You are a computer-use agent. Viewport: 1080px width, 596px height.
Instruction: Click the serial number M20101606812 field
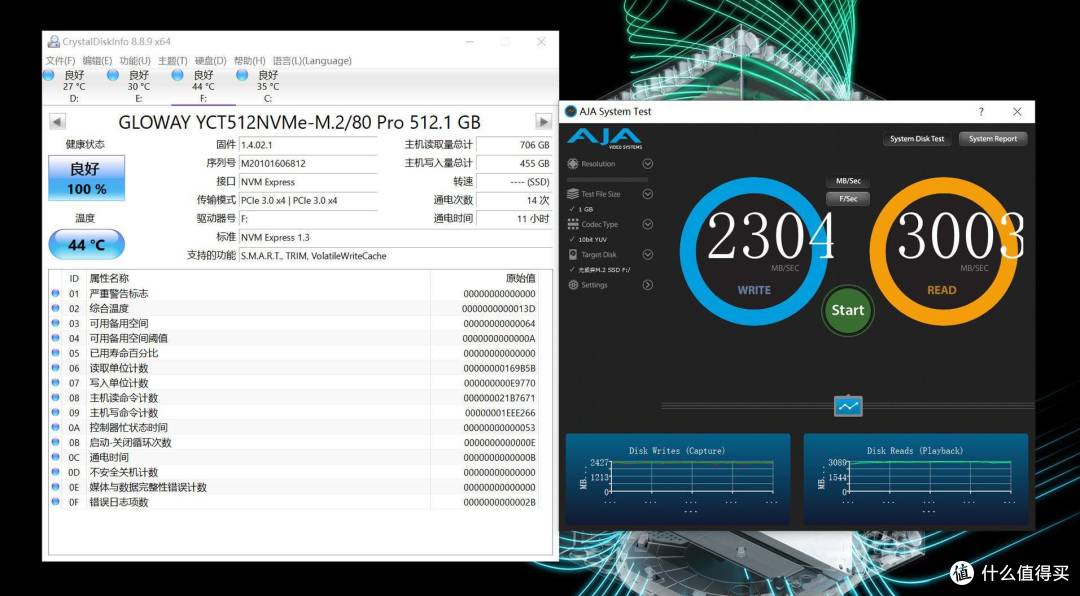(308, 163)
